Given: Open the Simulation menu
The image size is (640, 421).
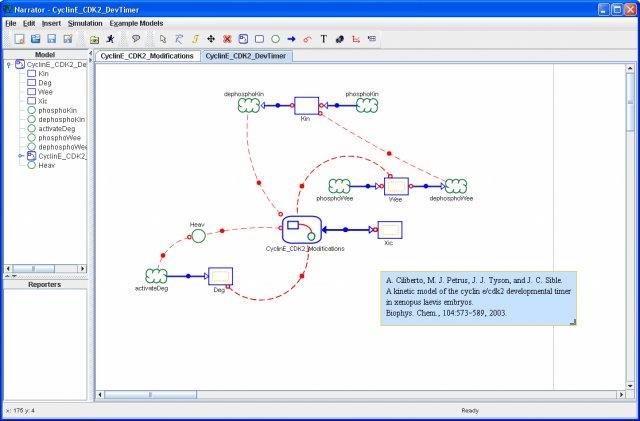Looking at the screenshot, I should (x=85, y=23).
